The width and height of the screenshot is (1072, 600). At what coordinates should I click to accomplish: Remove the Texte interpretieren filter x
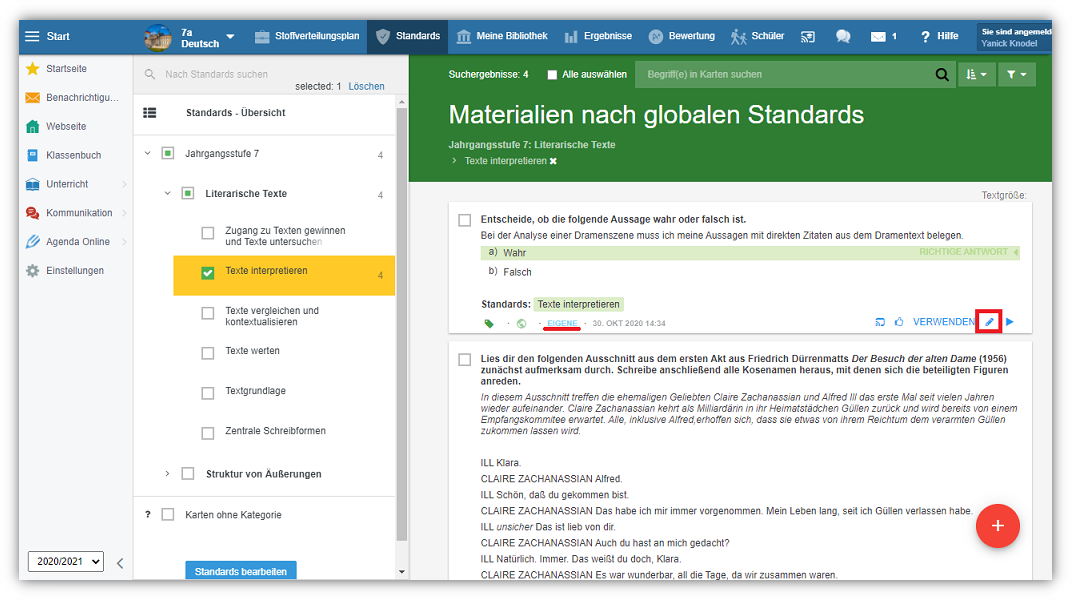[553, 161]
